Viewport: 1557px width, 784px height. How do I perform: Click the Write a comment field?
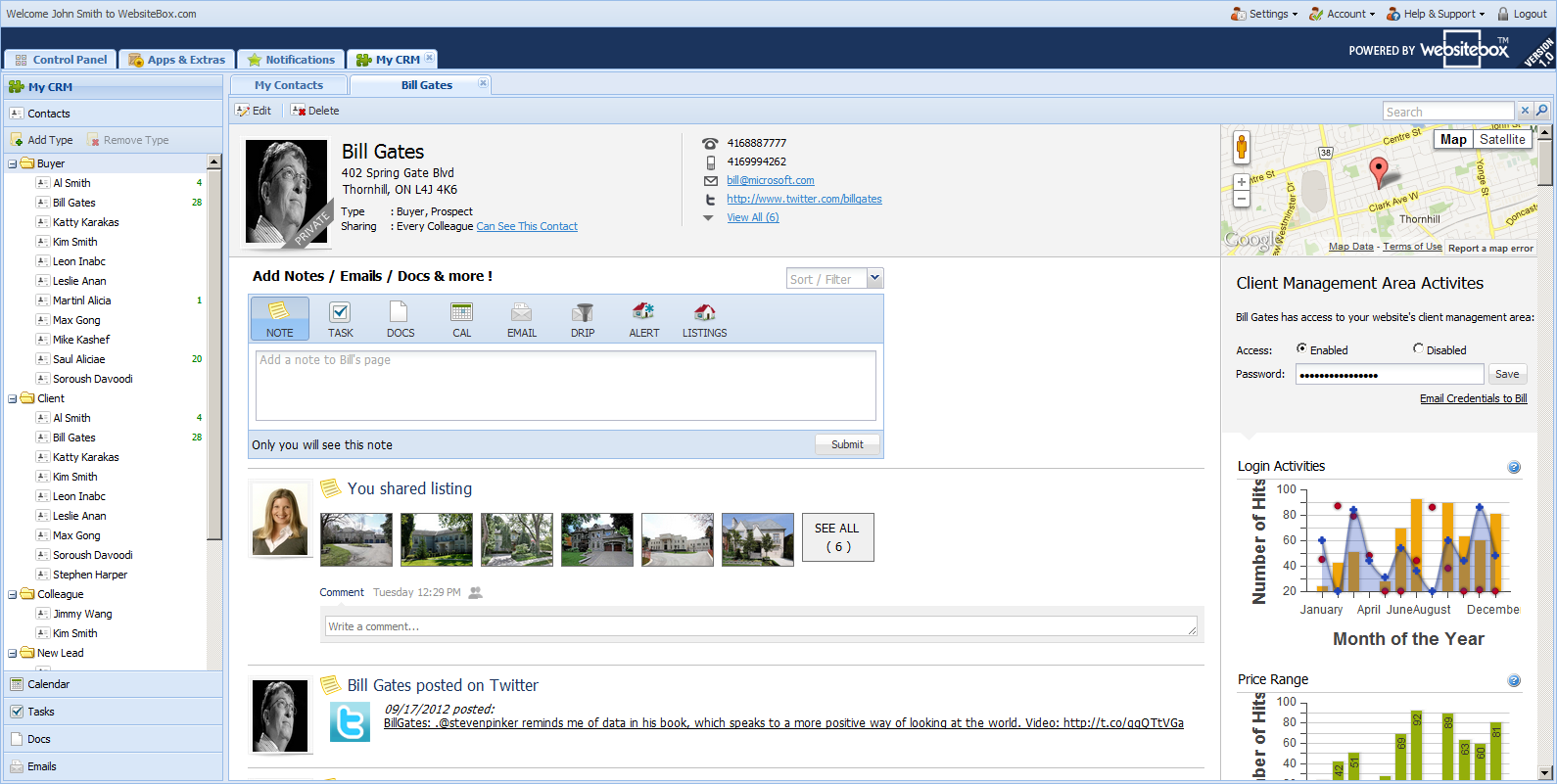coord(761,626)
